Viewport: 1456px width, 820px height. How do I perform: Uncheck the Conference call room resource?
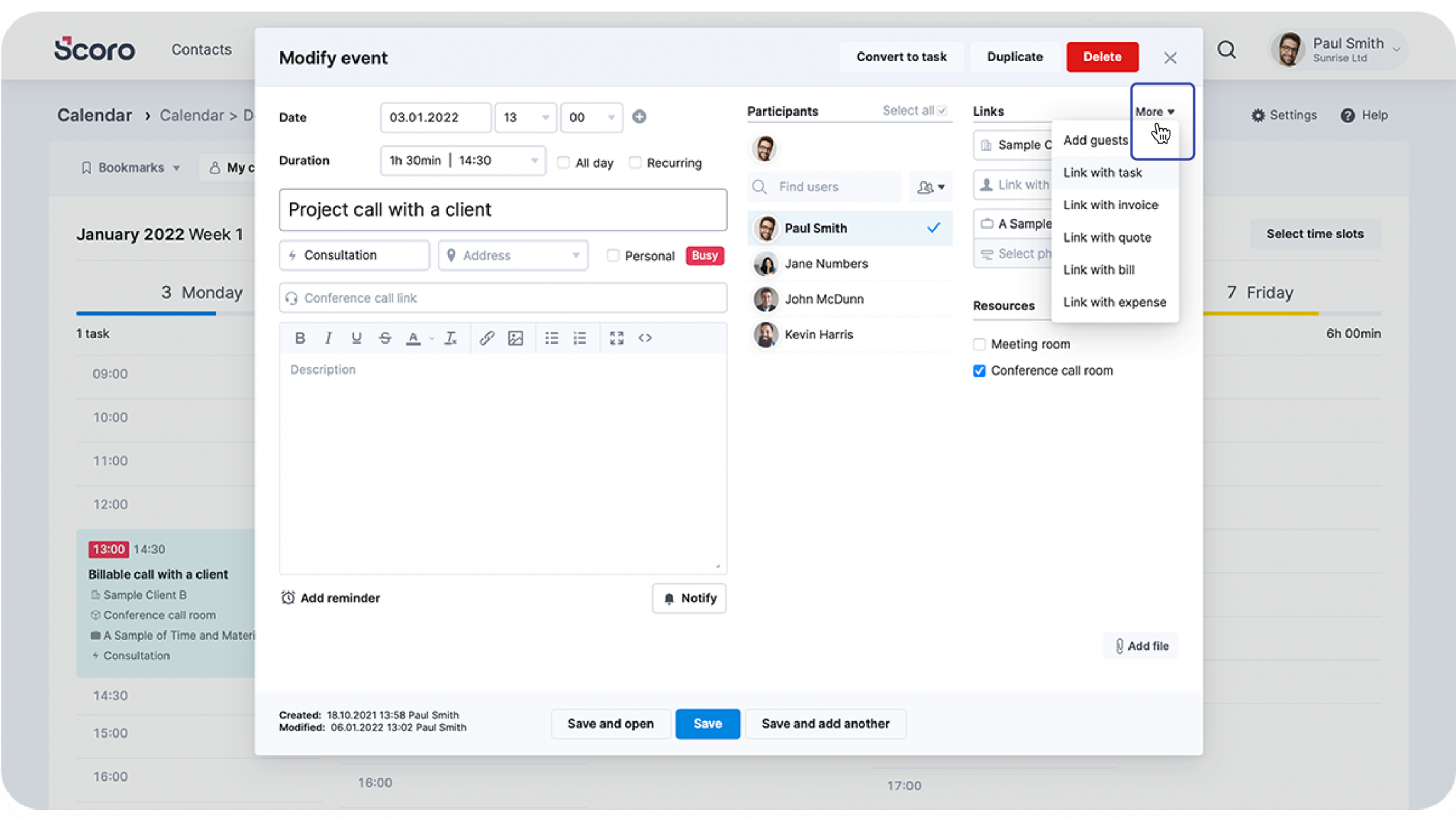coord(979,371)
